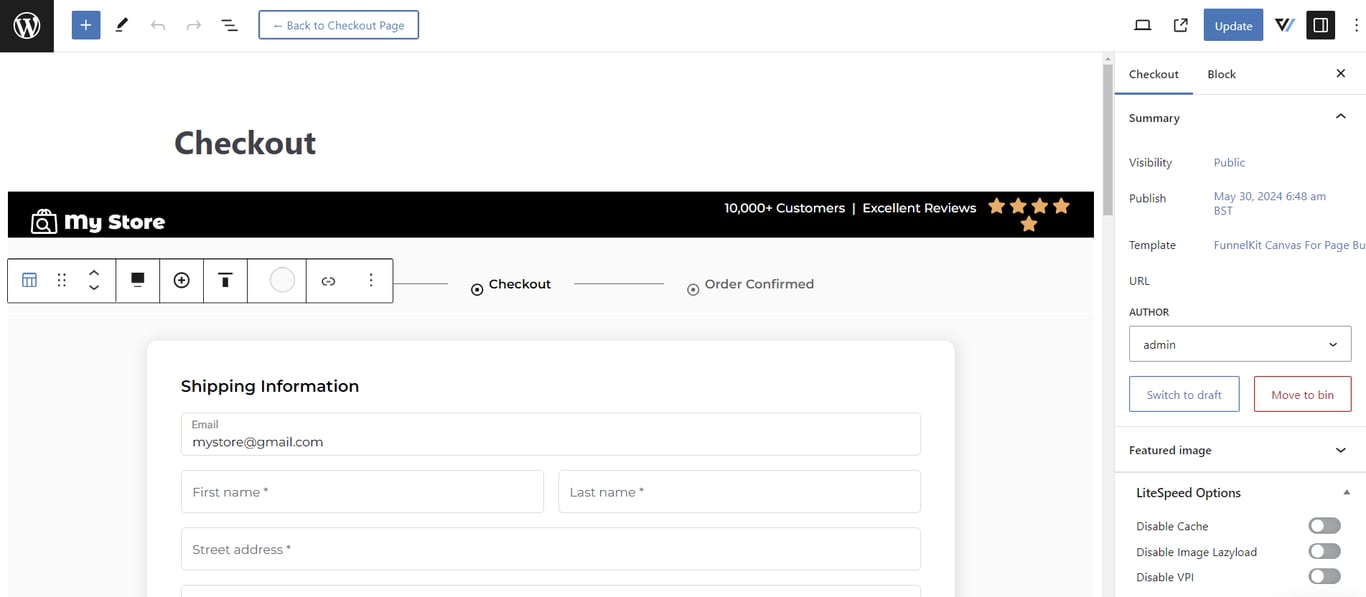Turn on Disable Image Lazyload
1366x597 pixels.
coord(1324,551)
